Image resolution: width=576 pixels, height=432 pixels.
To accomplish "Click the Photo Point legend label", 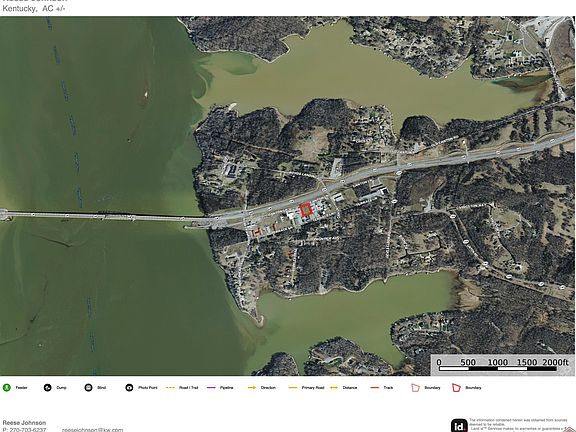I will click(148, 388).
